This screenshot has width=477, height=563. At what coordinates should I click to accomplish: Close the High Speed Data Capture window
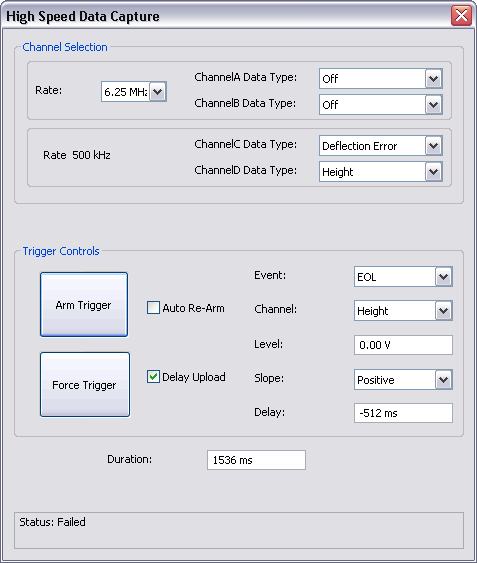coord(461,16)
